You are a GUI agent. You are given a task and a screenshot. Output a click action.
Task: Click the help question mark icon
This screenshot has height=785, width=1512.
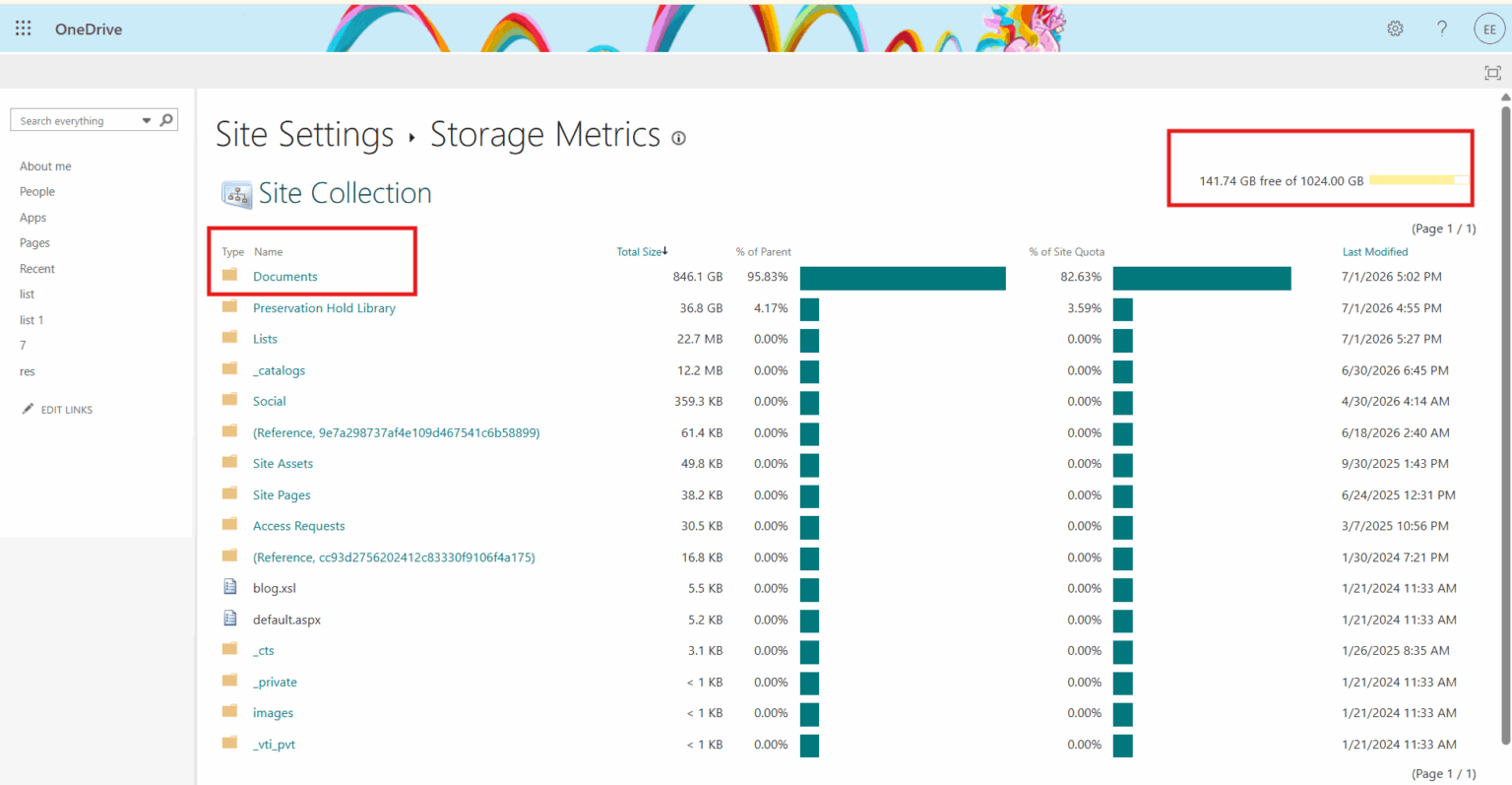pyautogui.click(x=1442, y=29)
